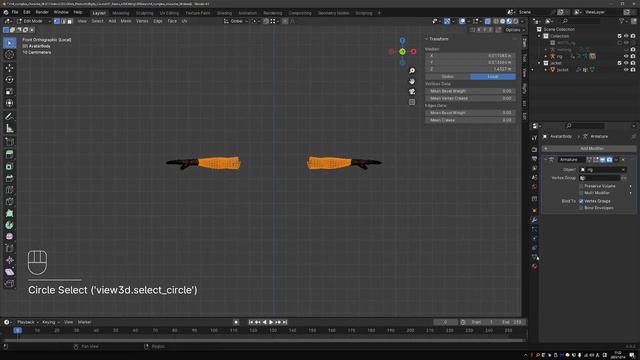Hide rig object with eye icon

coord(626,56)
